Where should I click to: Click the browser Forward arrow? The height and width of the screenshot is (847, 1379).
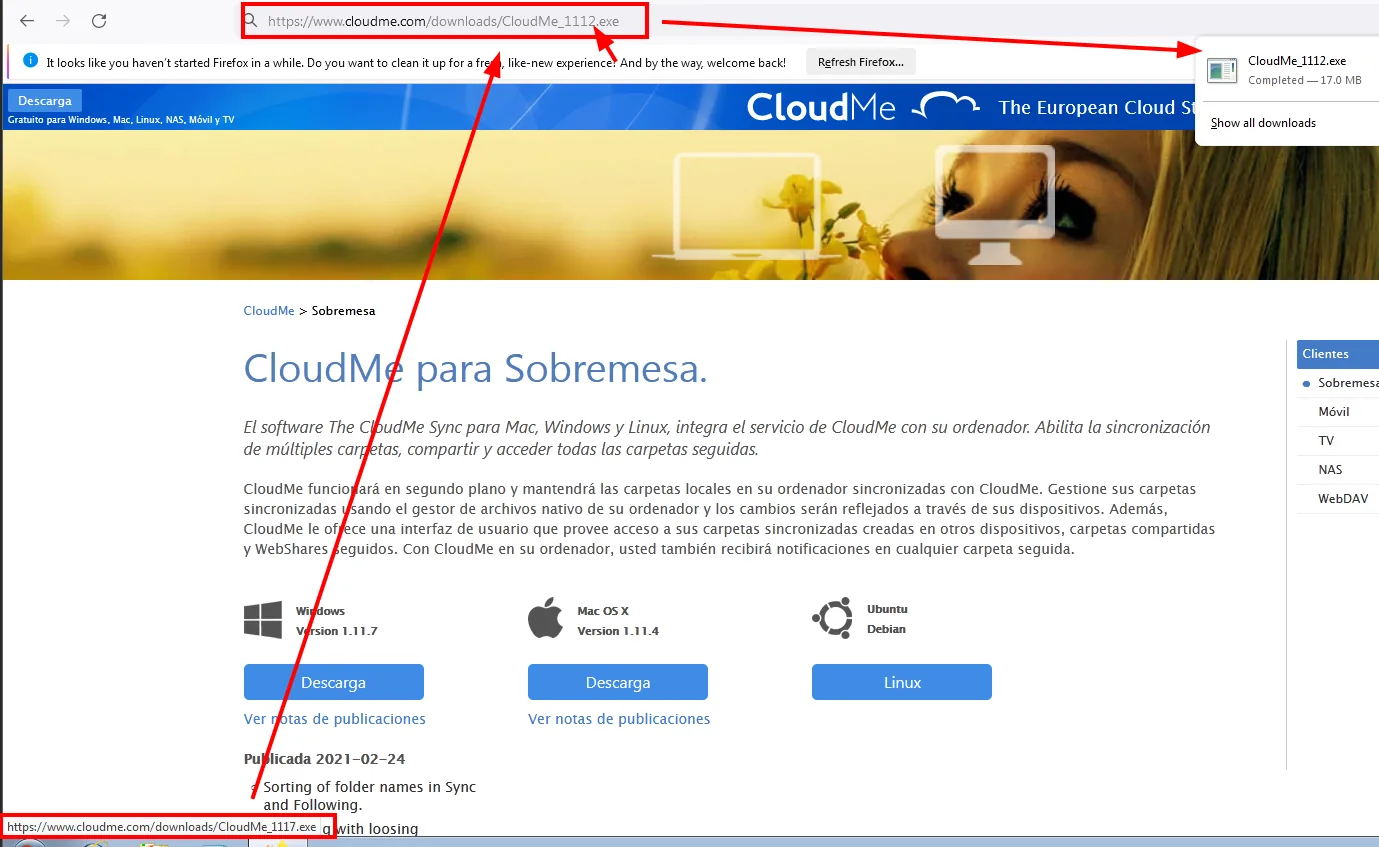tap(63, 20)
